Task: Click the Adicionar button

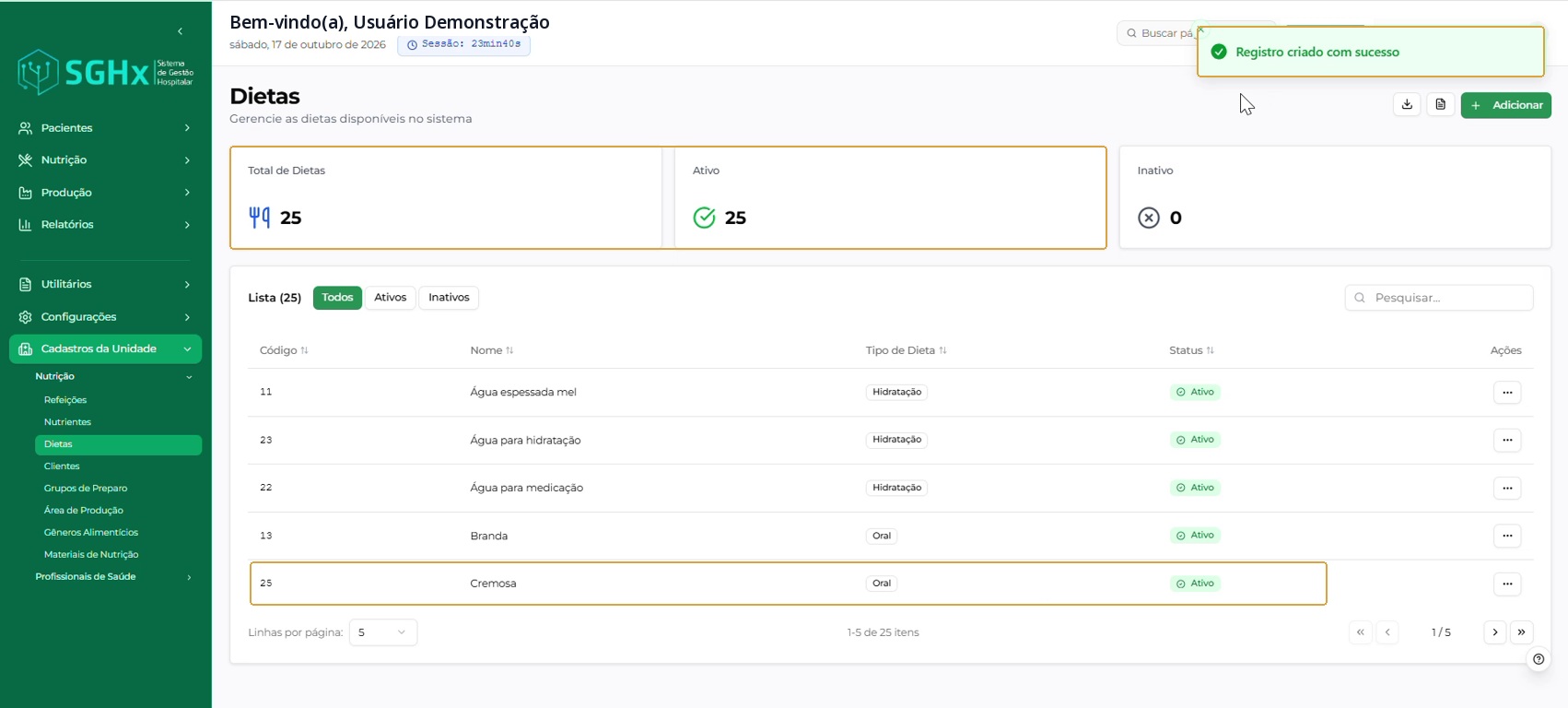Action: click(1506, 105)
